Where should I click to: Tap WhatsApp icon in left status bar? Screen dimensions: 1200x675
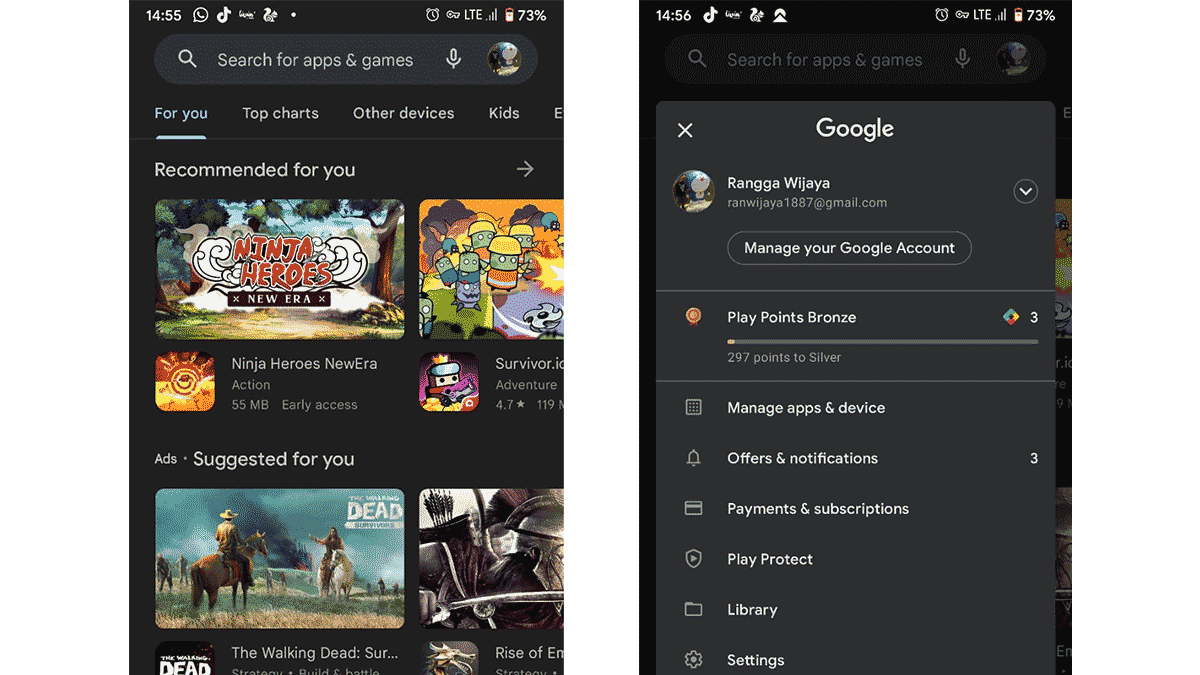pos(201,15)
